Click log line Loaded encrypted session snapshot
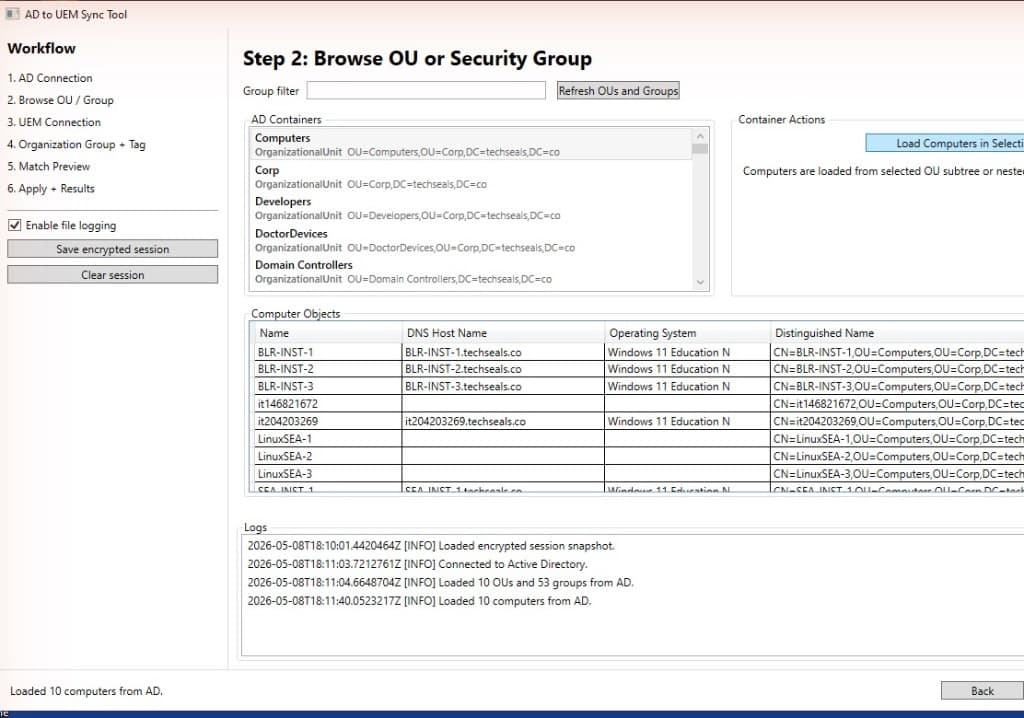The height and width of the screenshot is (718, 1024). (431, 546)
